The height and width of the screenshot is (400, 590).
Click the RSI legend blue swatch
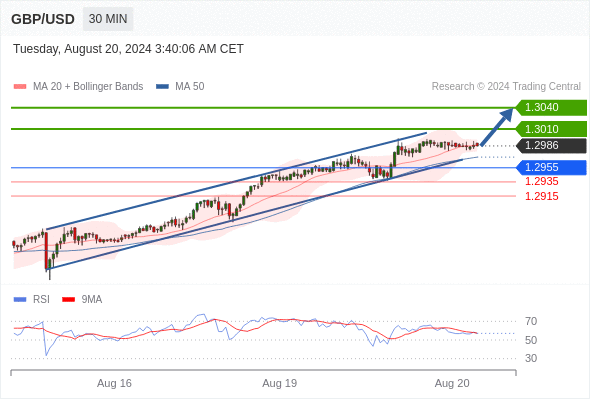click(20, 300)
